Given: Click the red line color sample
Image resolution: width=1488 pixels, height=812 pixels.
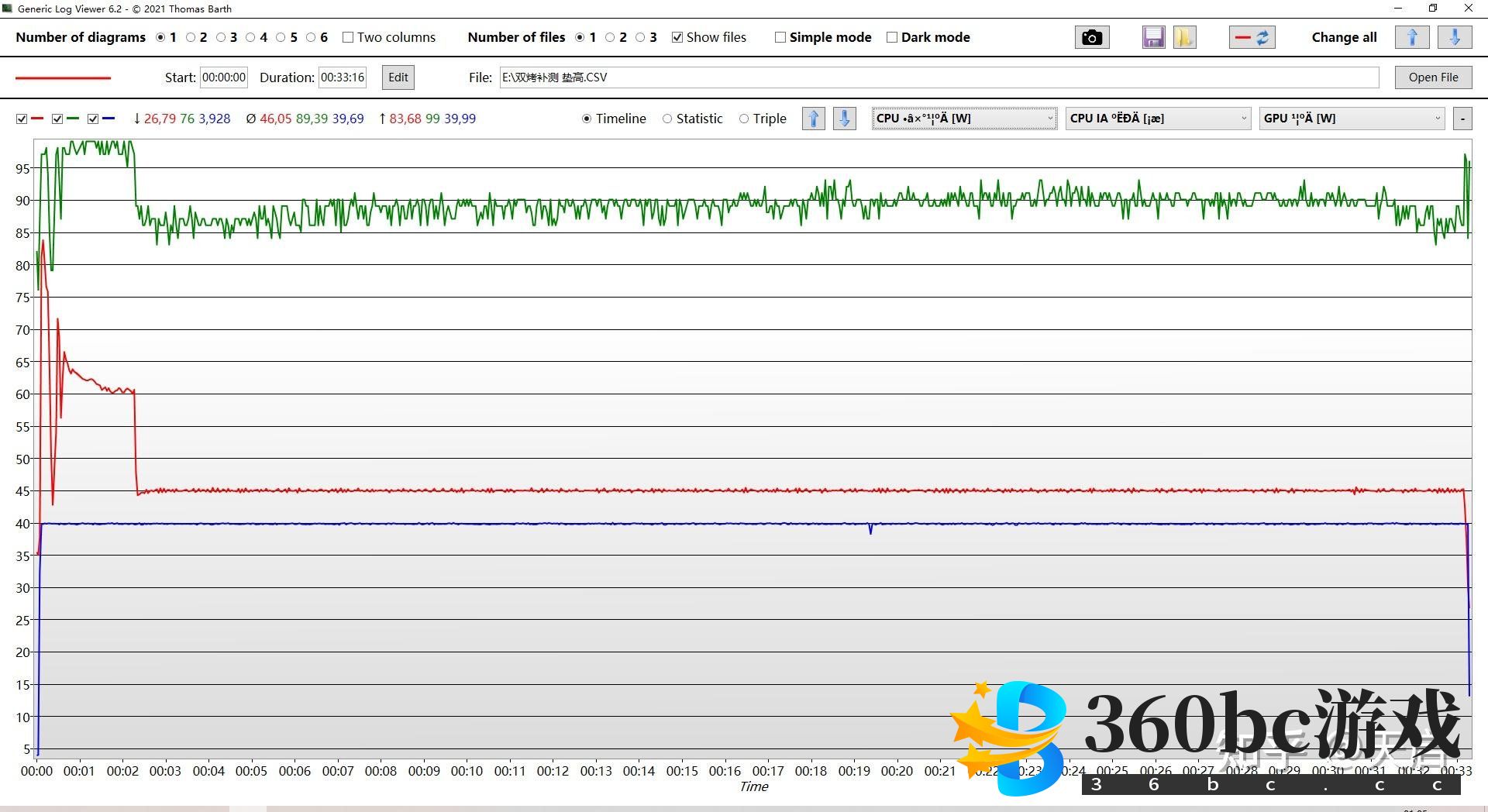Looking at the screenshot, I should tap(64, 77).
